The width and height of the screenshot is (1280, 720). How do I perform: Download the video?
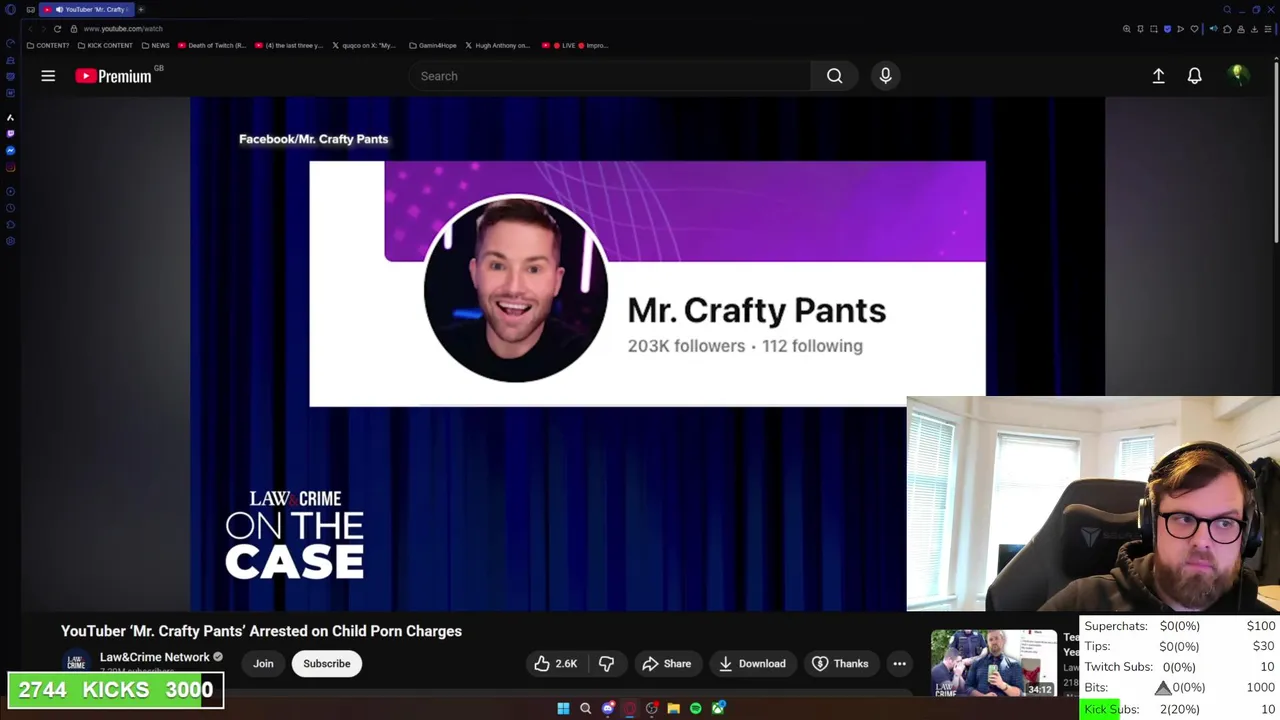click(x=752, y=663)
